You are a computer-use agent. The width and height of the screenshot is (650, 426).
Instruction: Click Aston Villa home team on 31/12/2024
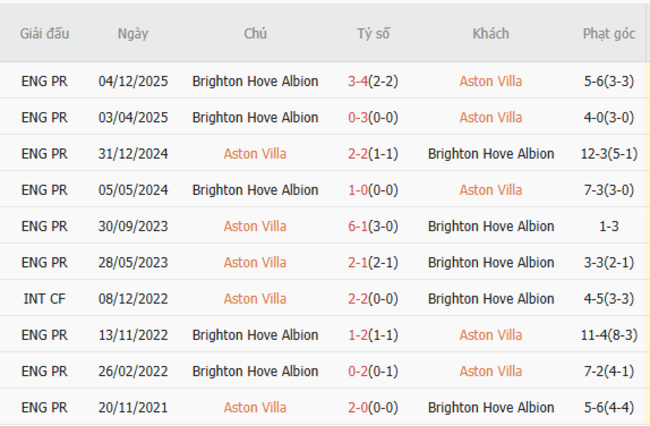coord(255,154)
